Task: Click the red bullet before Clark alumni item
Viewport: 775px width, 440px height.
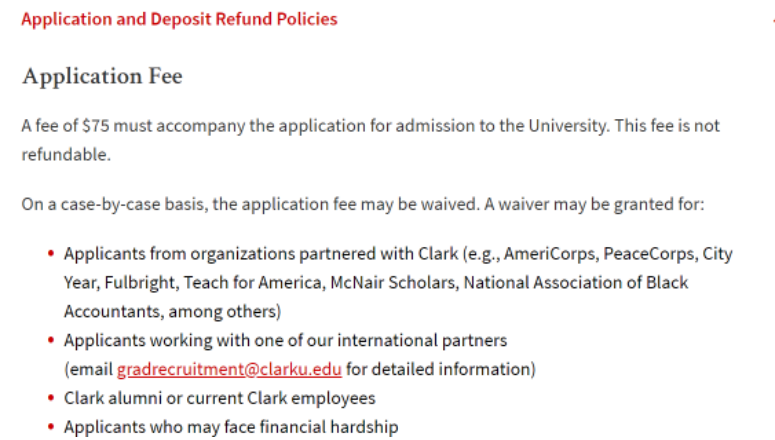Action: click(x=51, y=398)
